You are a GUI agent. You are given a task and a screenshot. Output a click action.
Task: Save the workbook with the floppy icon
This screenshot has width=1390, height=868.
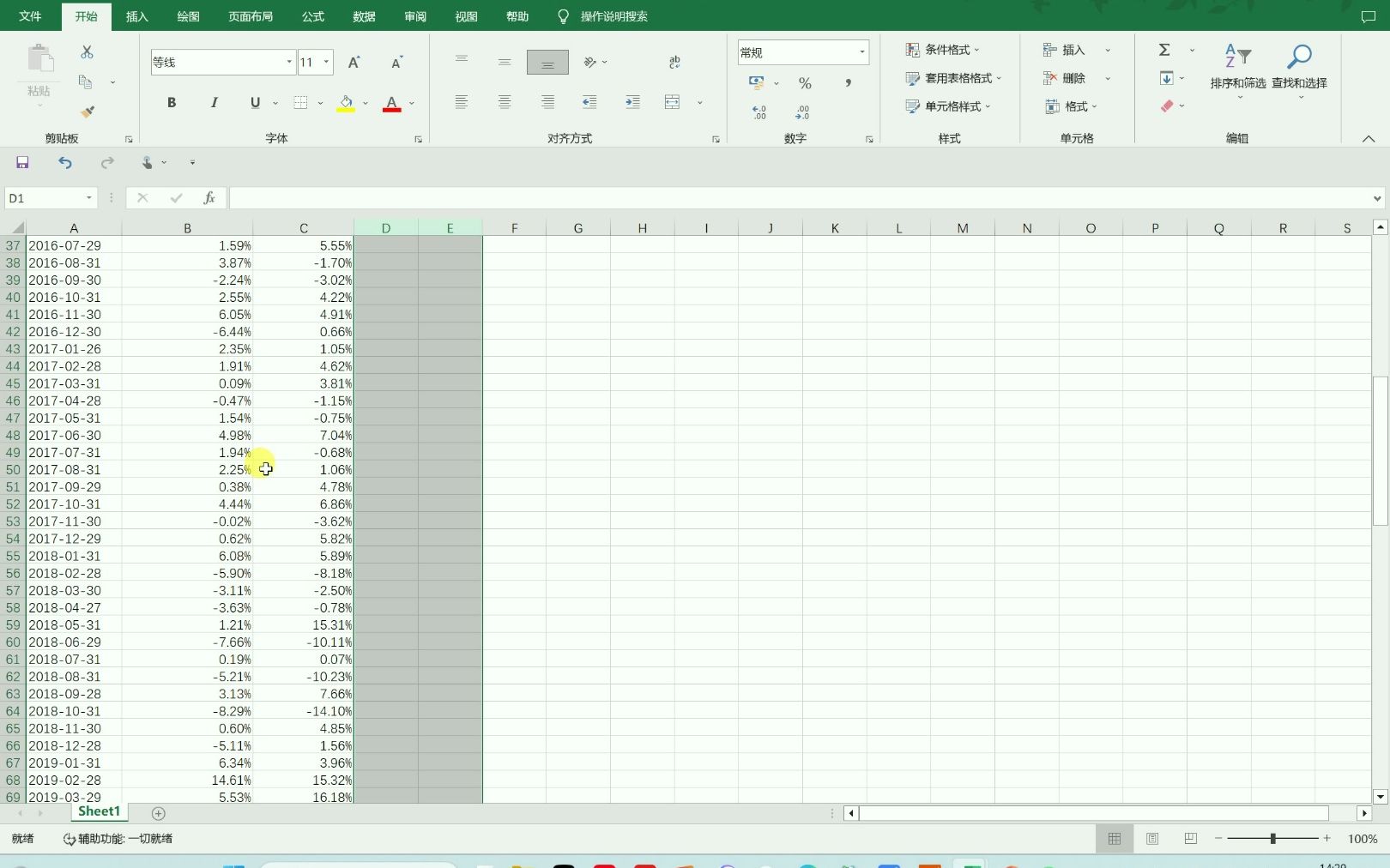(x=22, y=162)
